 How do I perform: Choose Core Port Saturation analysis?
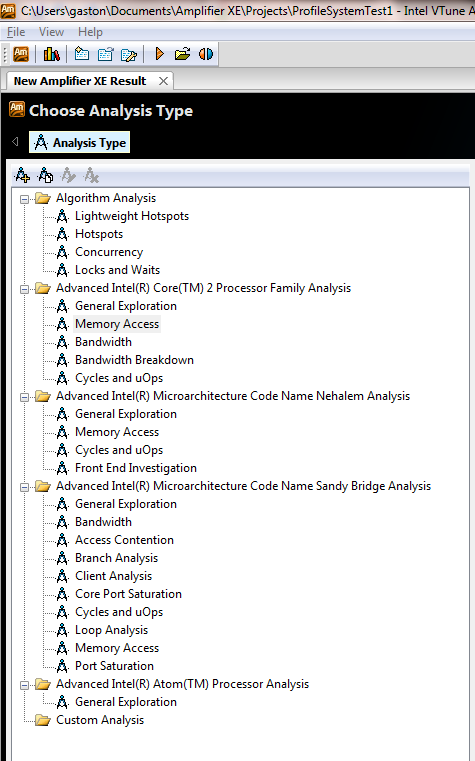[x=129, y=594]
